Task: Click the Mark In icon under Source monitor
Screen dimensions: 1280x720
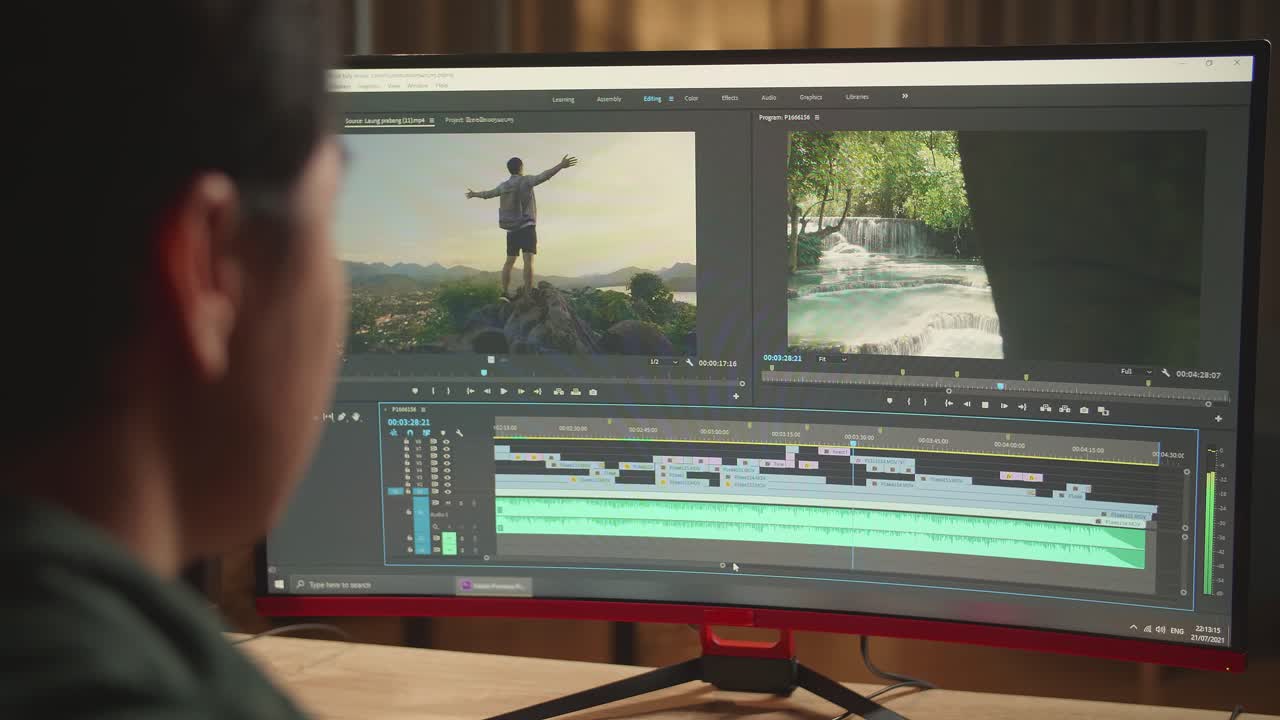Action: coord(432,390)
